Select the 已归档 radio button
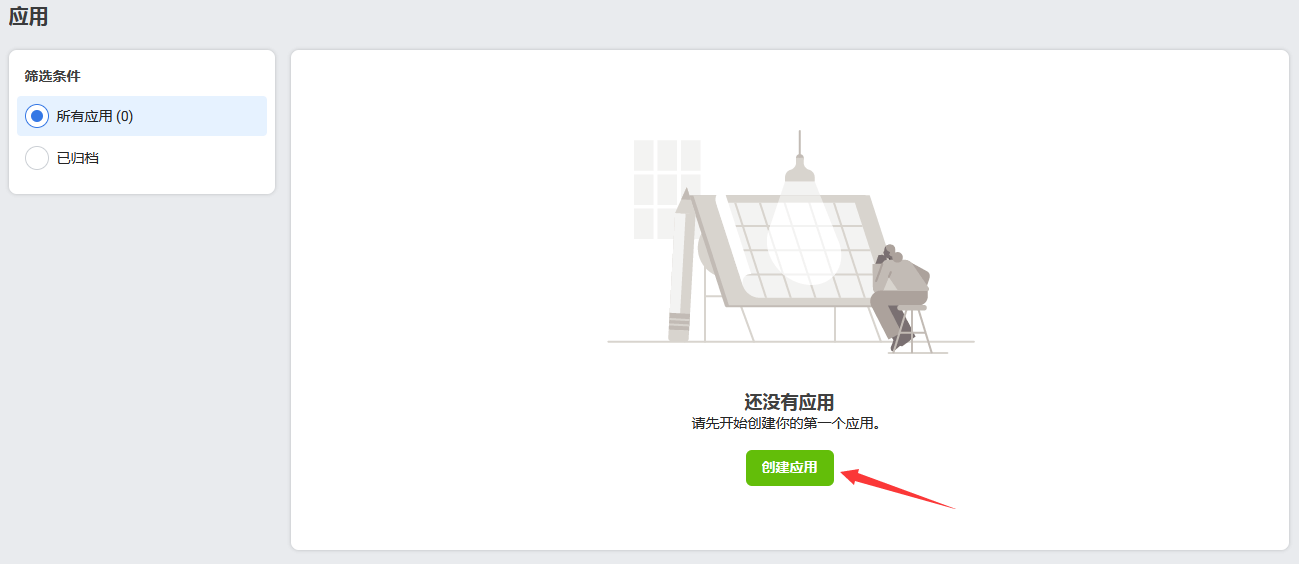Viewport: 1299px width, 564px height. (37, 158)
